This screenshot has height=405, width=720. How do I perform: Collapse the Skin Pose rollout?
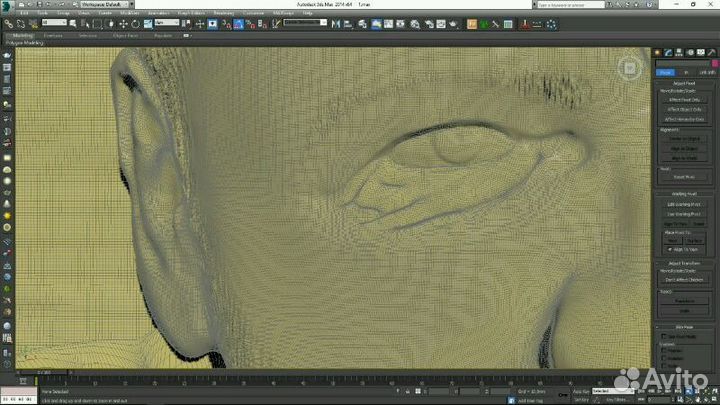tap(684, 327)
